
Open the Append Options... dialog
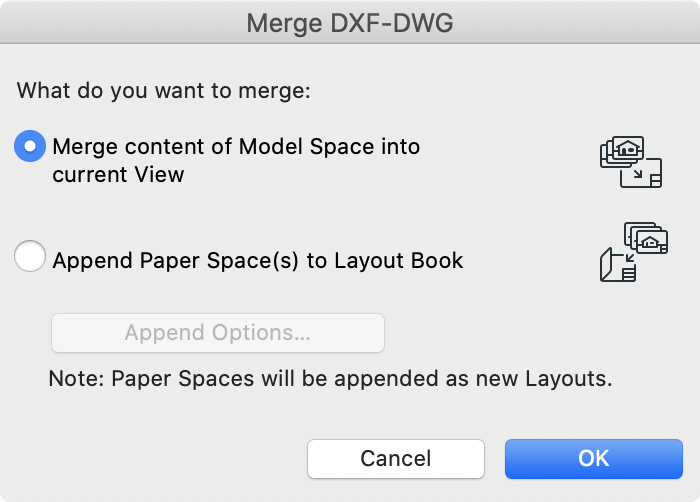click(218, 333)
